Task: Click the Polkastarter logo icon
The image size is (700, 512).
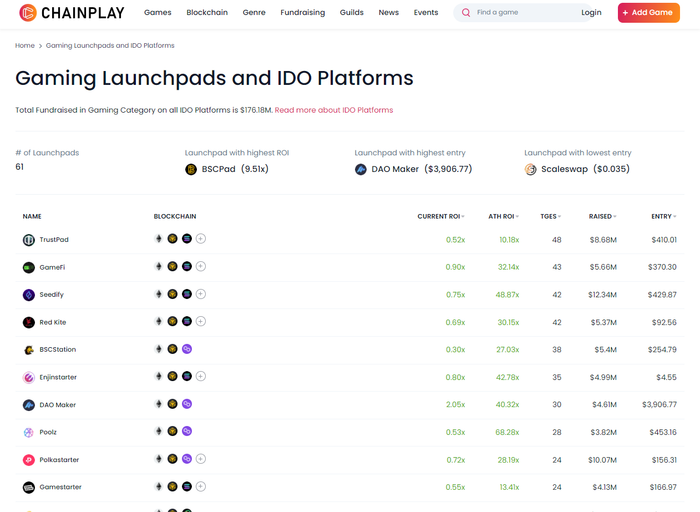Action: coord(29,460)
